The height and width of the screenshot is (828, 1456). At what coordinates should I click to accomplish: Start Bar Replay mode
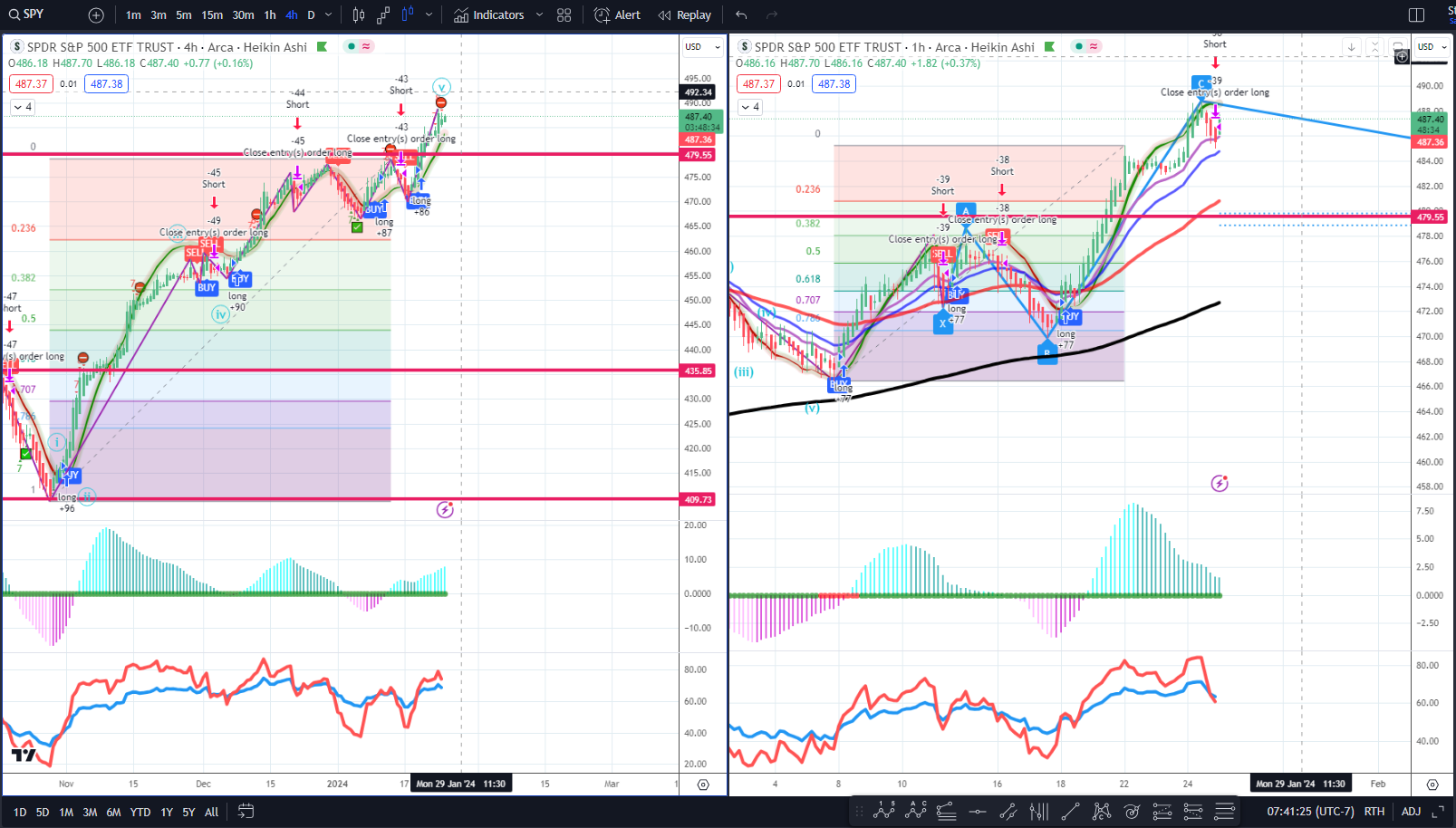685,15
